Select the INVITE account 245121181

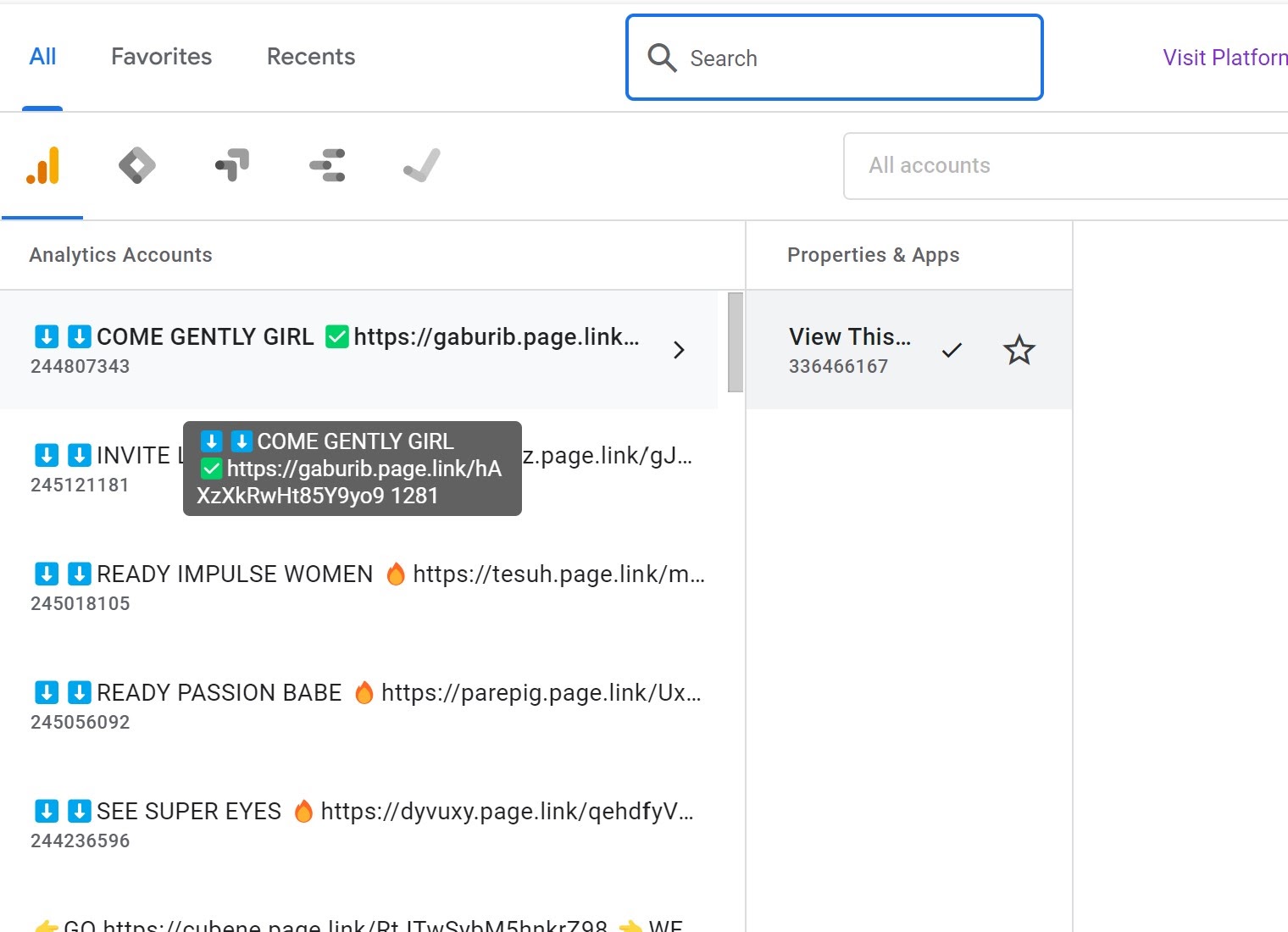pyautogui.click(x=358, y=469)
